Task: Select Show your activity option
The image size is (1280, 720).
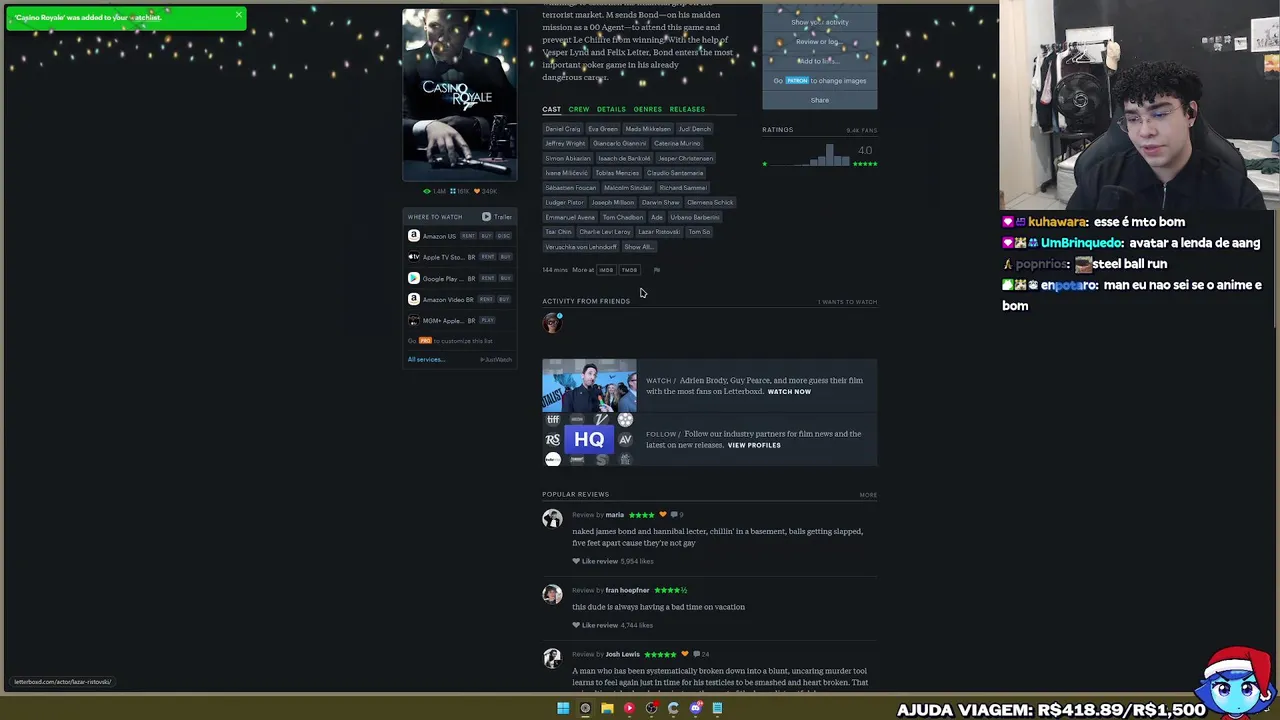Action: pyautogui.click(x=819, y=22)
